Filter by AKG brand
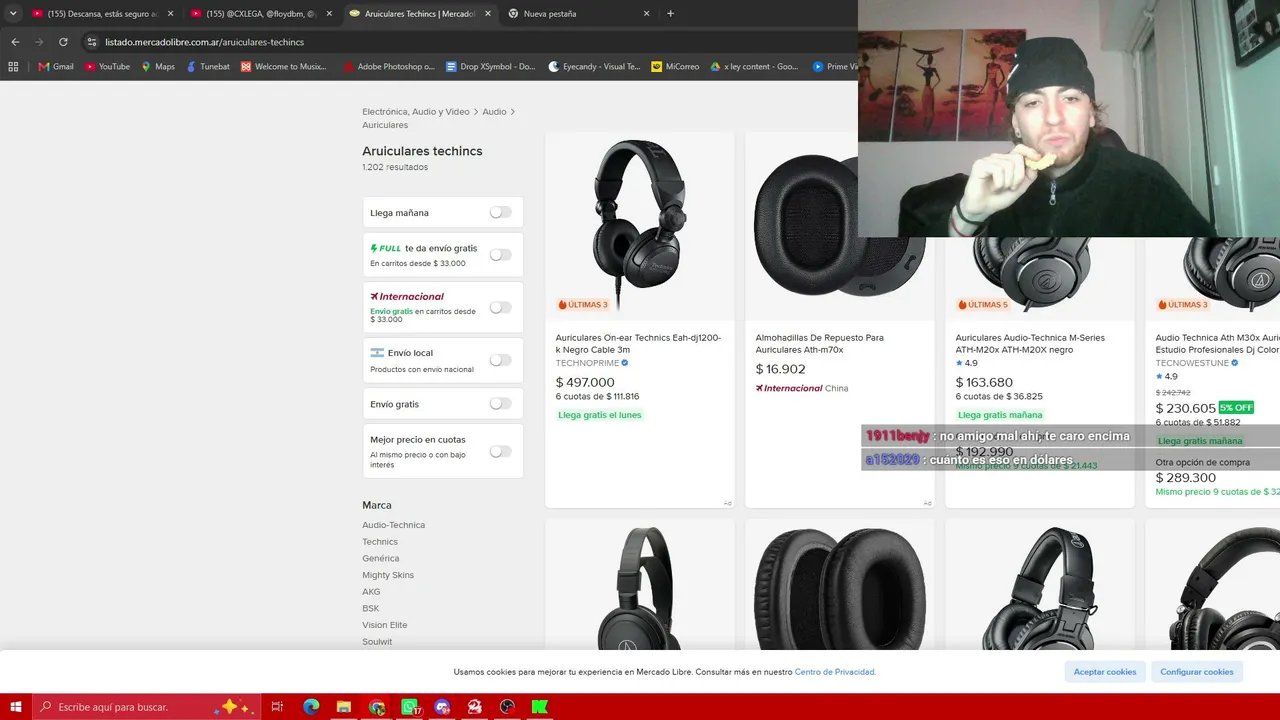The height and width of the screenshot is (720, 1280). pos(371,592)
